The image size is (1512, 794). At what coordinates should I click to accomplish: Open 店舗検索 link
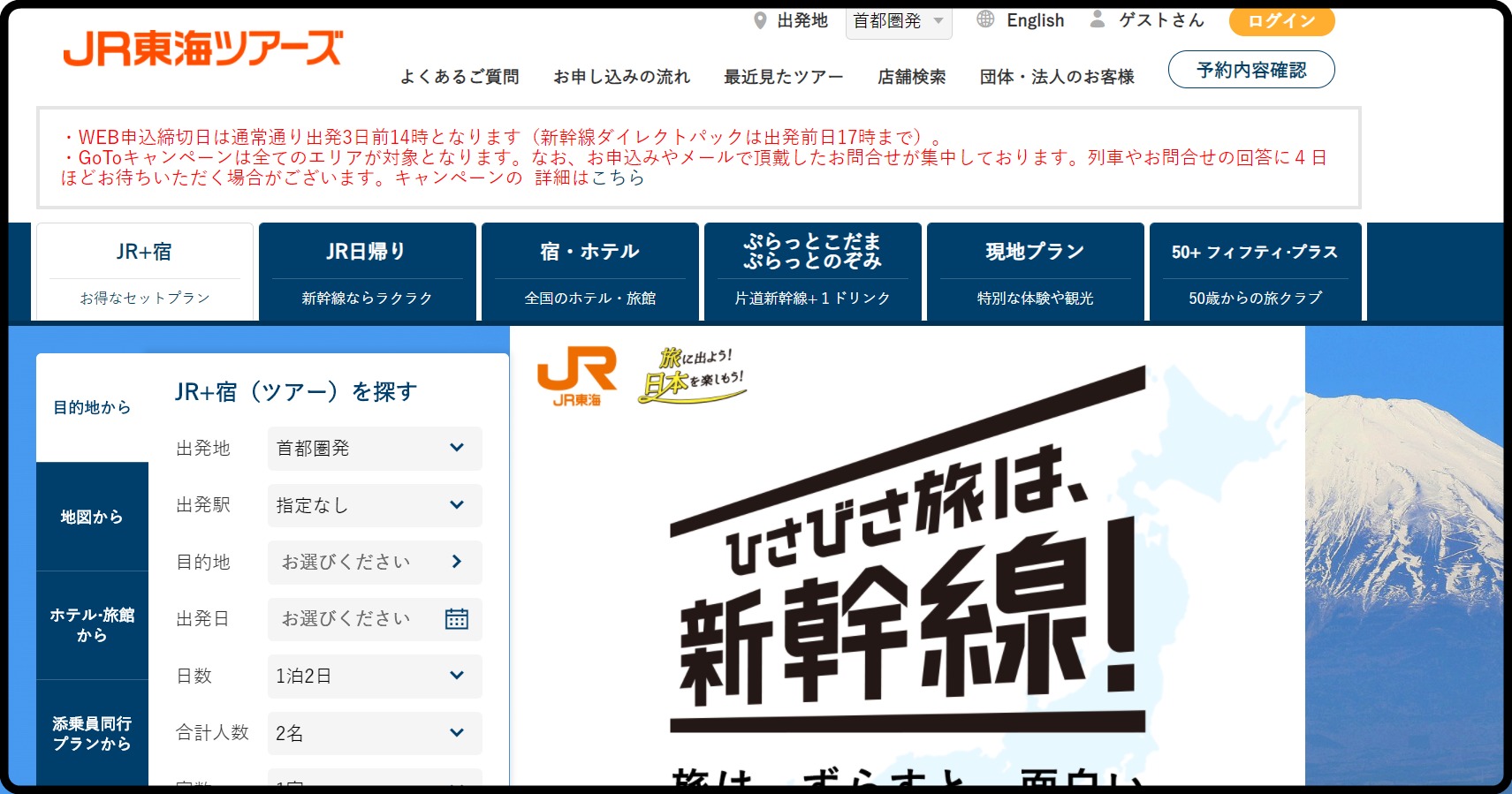coord(912,77)
